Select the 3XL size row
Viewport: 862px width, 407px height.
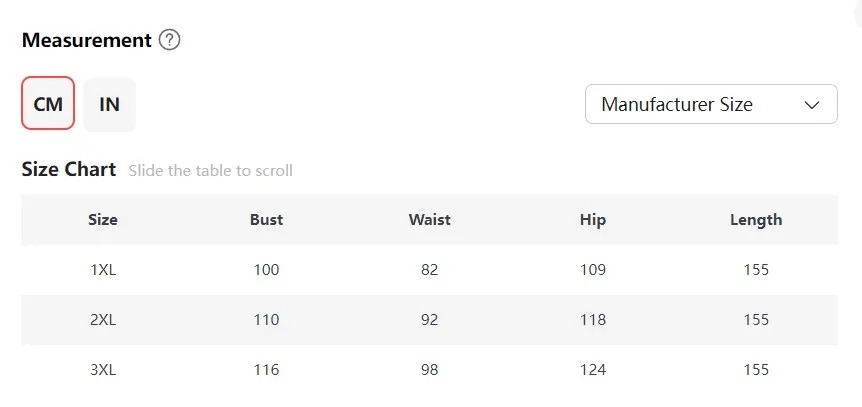(x=103, y=370)
